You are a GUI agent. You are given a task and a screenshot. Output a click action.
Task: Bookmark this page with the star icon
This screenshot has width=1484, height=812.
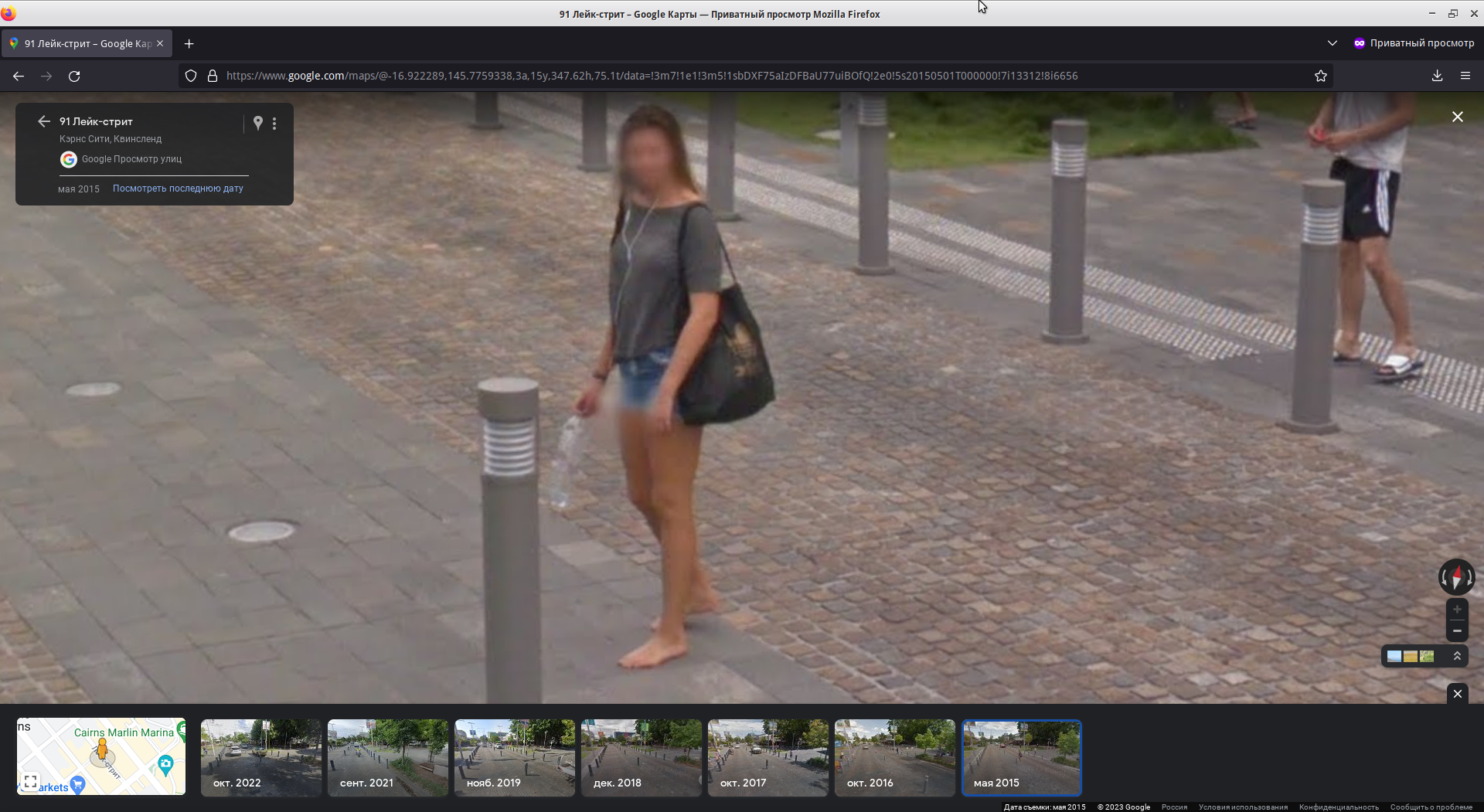pos(1321,76)
